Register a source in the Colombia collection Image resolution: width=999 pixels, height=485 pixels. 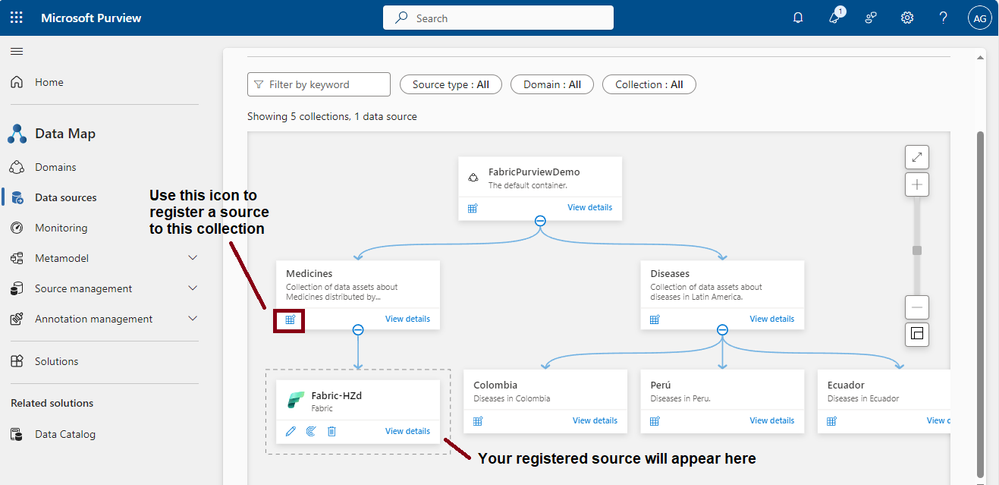click(x=478, y=421)
